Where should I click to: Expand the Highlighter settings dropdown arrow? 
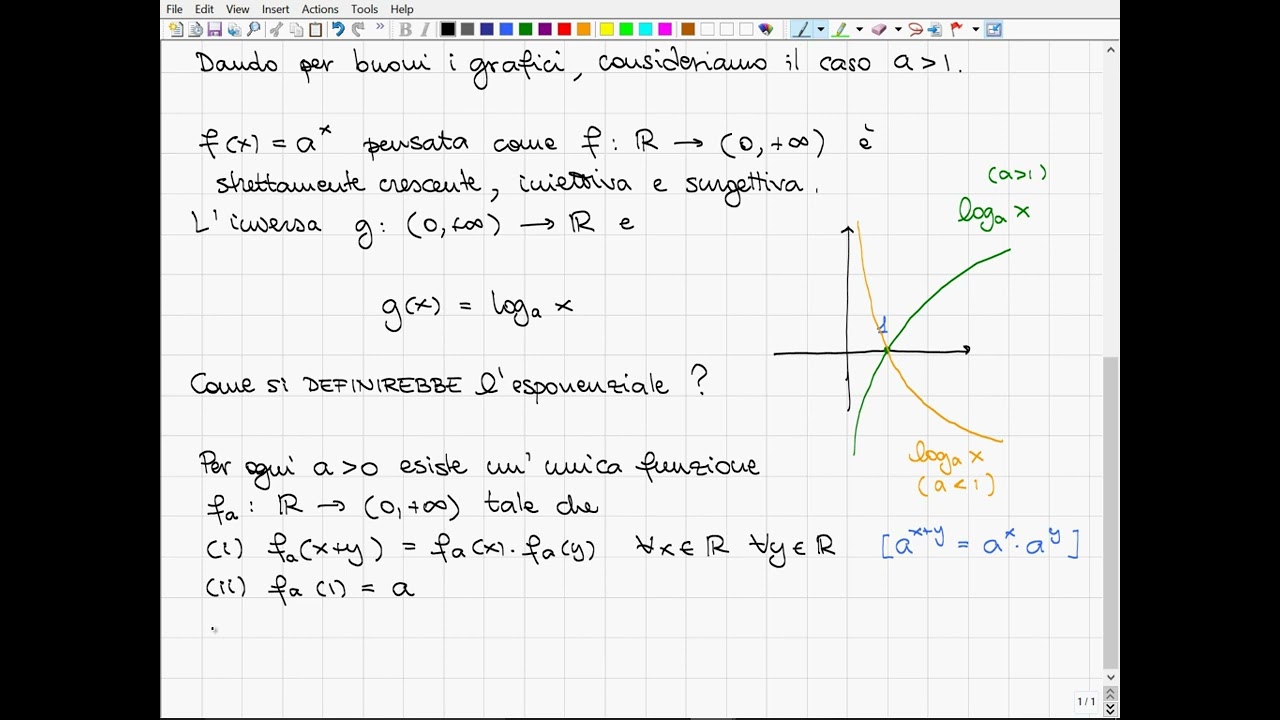(859, 29)
